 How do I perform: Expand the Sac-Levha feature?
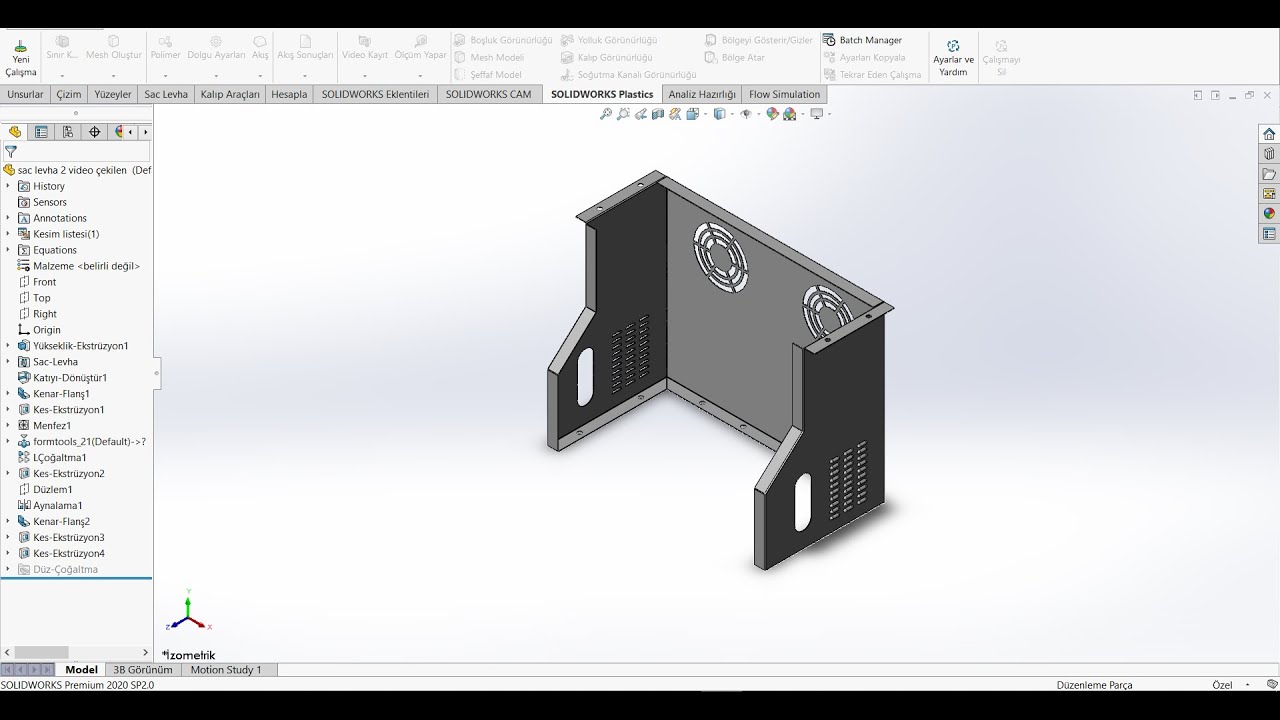[8, 362]
